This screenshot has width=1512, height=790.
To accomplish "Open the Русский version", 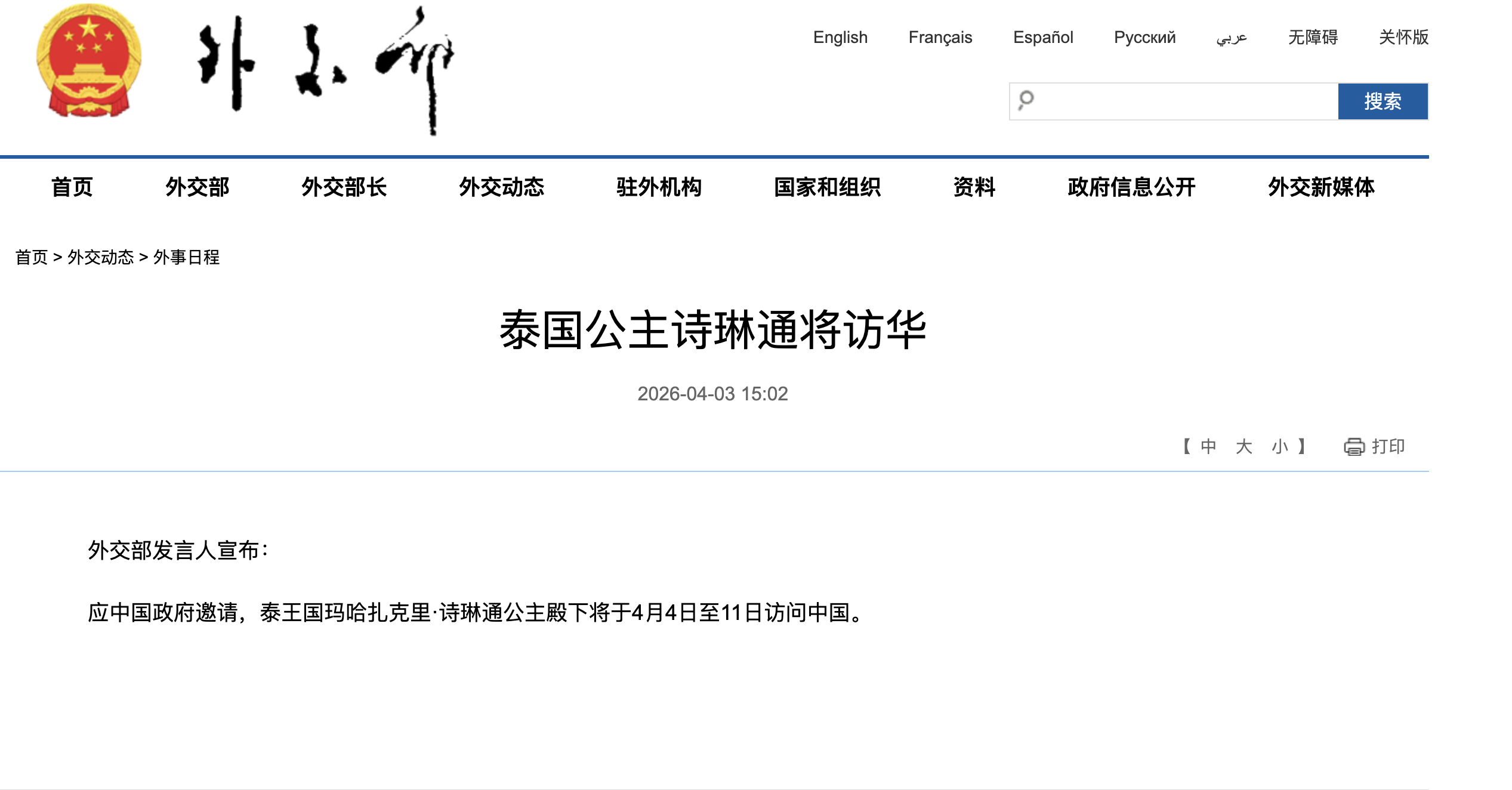I will click(x=1144, y=38).
